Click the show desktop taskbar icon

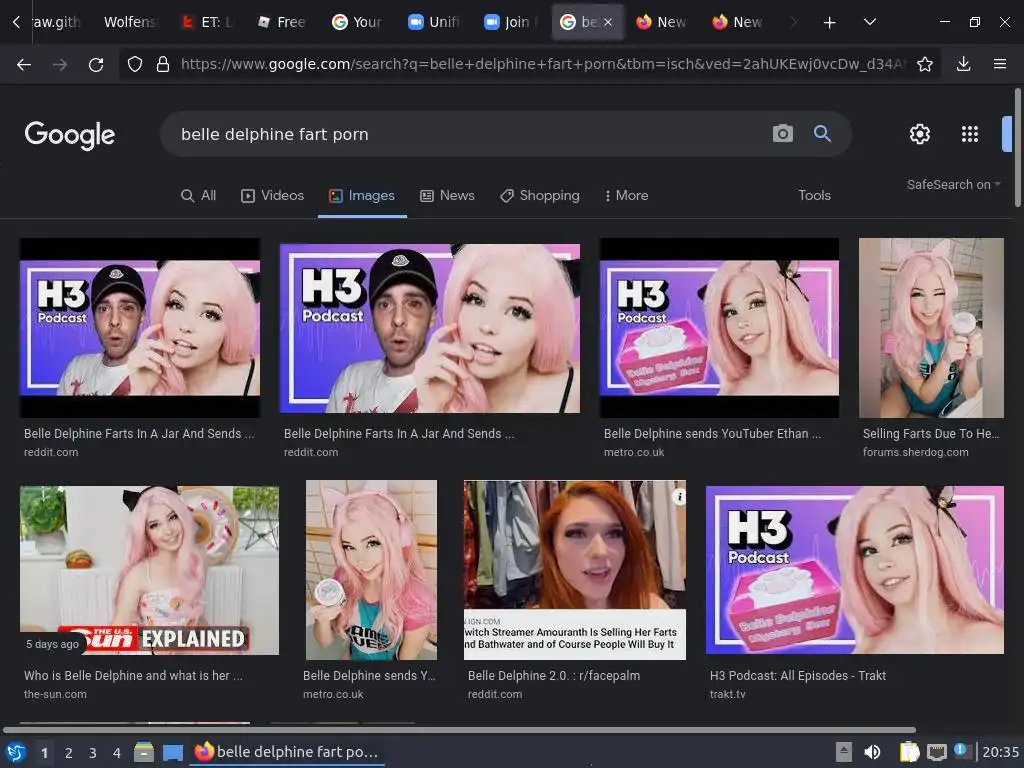click(x=173, y=752)
